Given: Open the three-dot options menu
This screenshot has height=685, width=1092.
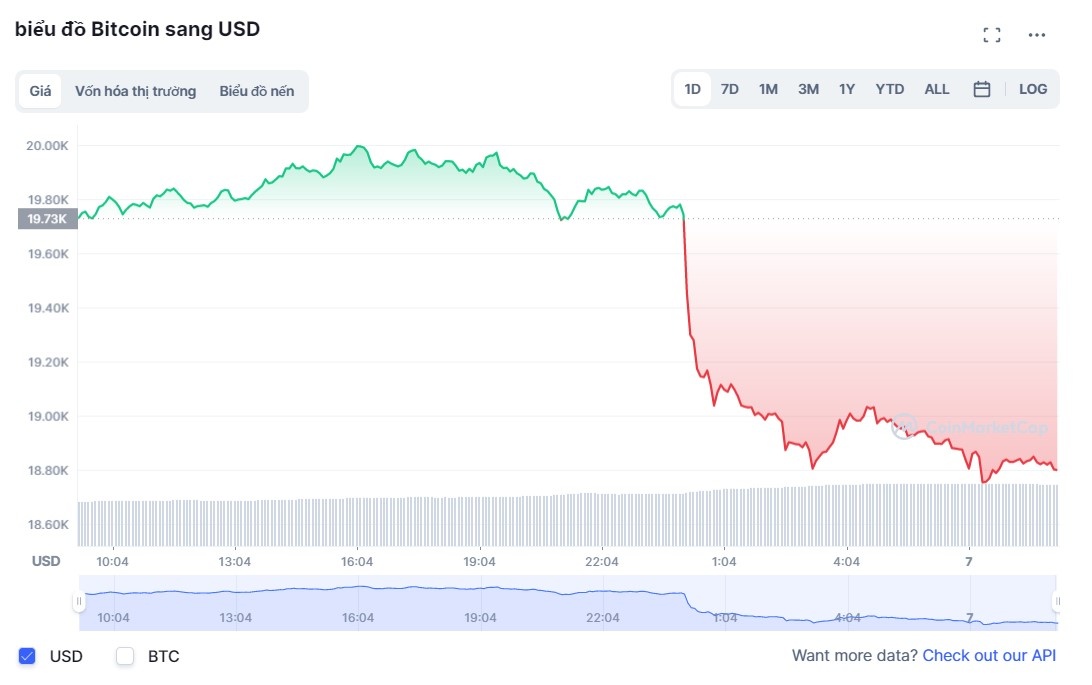Looking at the screenshot, I should pos(1037,35).
